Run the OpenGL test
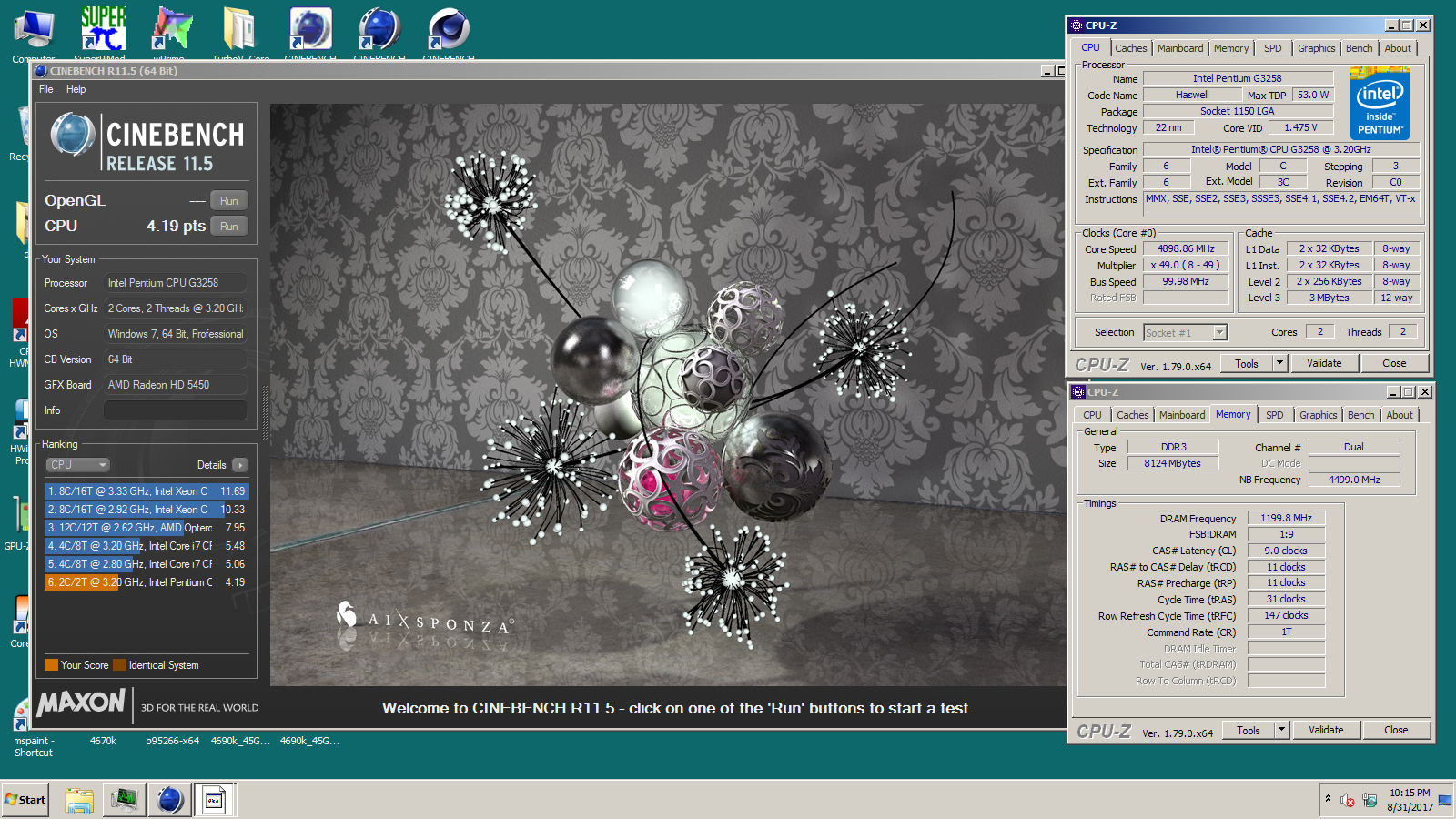 coord(229,201)
